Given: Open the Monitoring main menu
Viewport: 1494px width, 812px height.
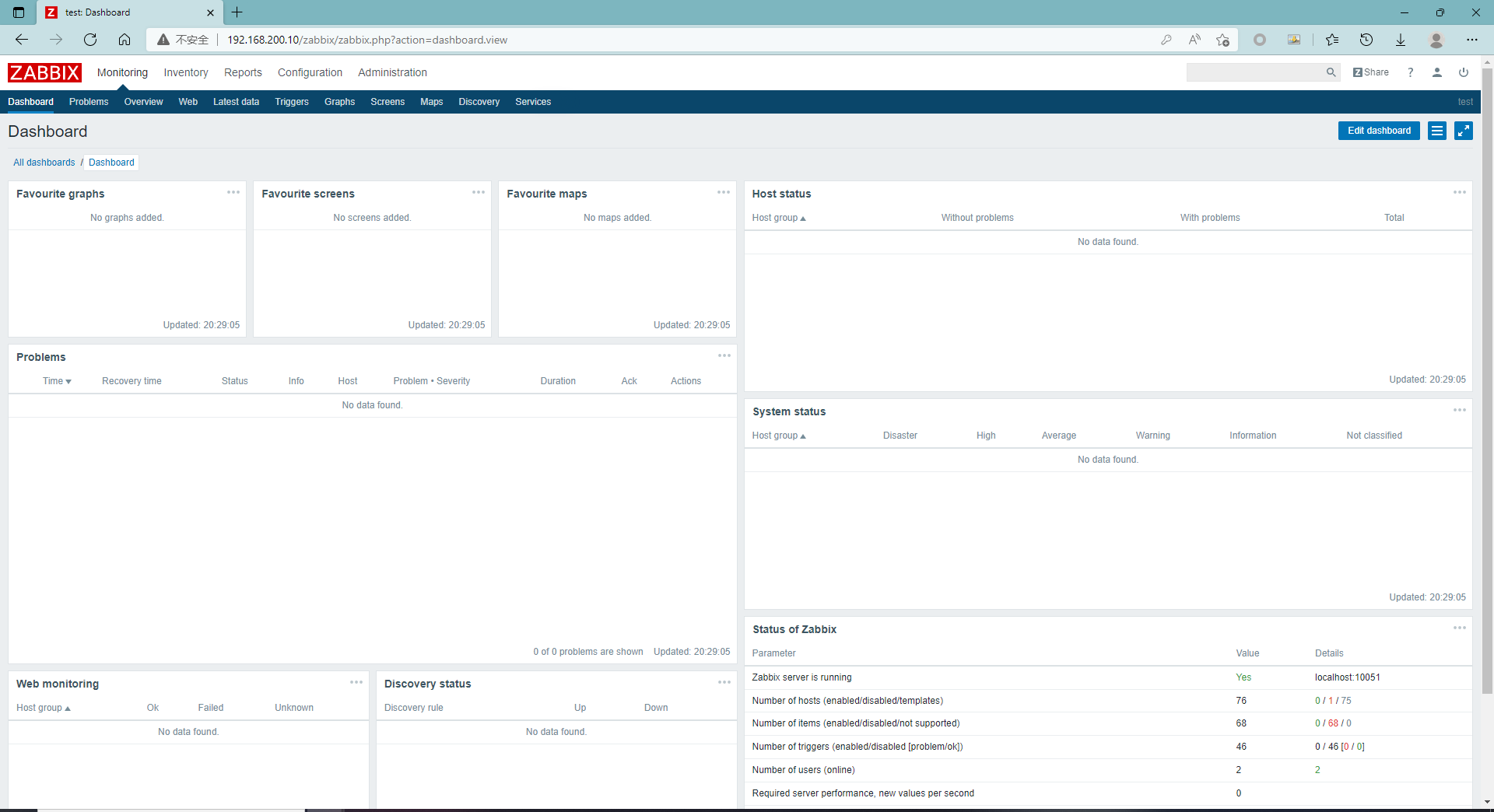Looking at the screenshot, I should tap(122, 72).
